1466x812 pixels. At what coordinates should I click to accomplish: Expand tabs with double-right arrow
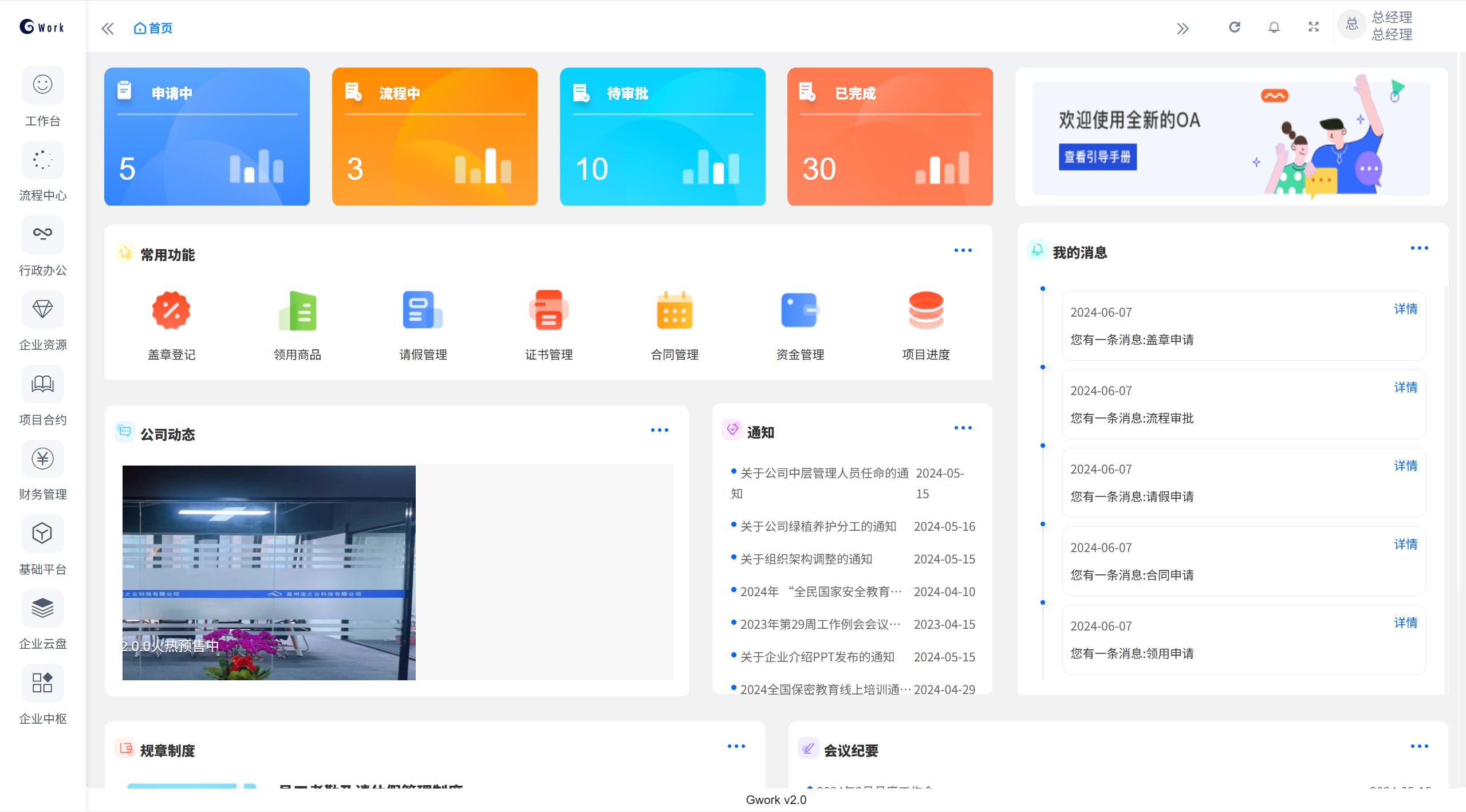(x=1183, y=29)
